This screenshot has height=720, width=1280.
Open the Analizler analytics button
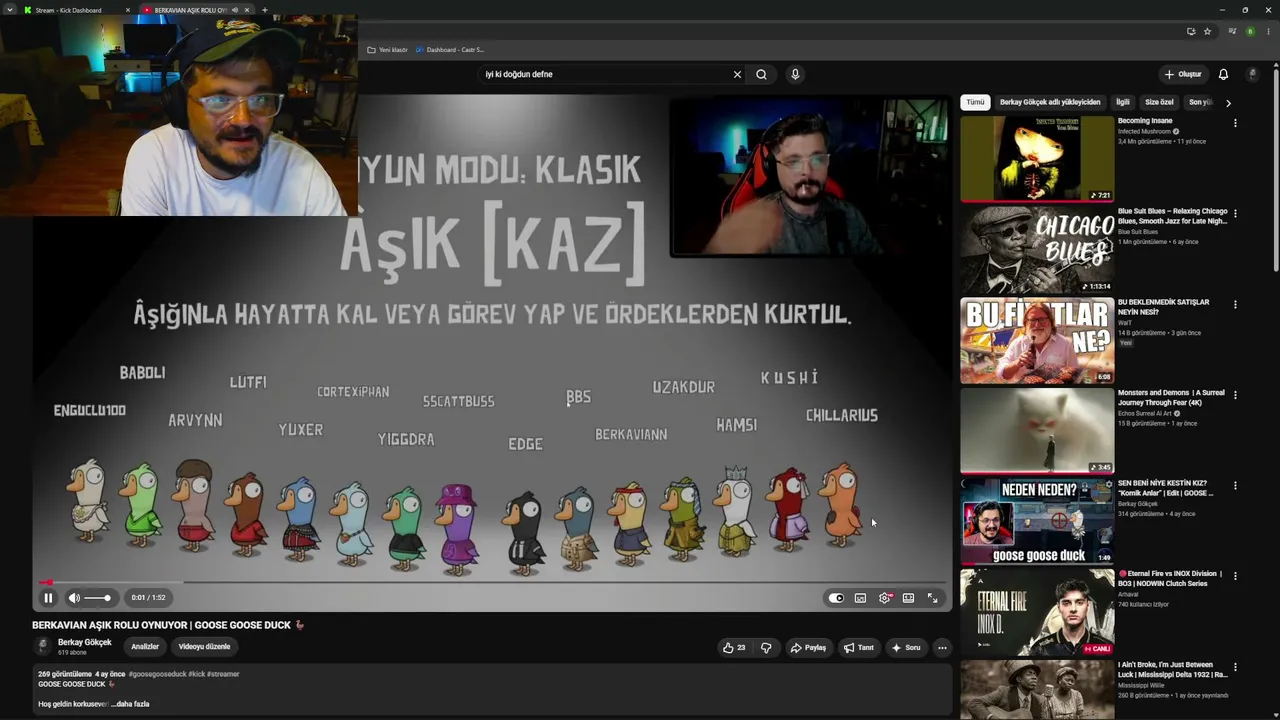point(145,647)
